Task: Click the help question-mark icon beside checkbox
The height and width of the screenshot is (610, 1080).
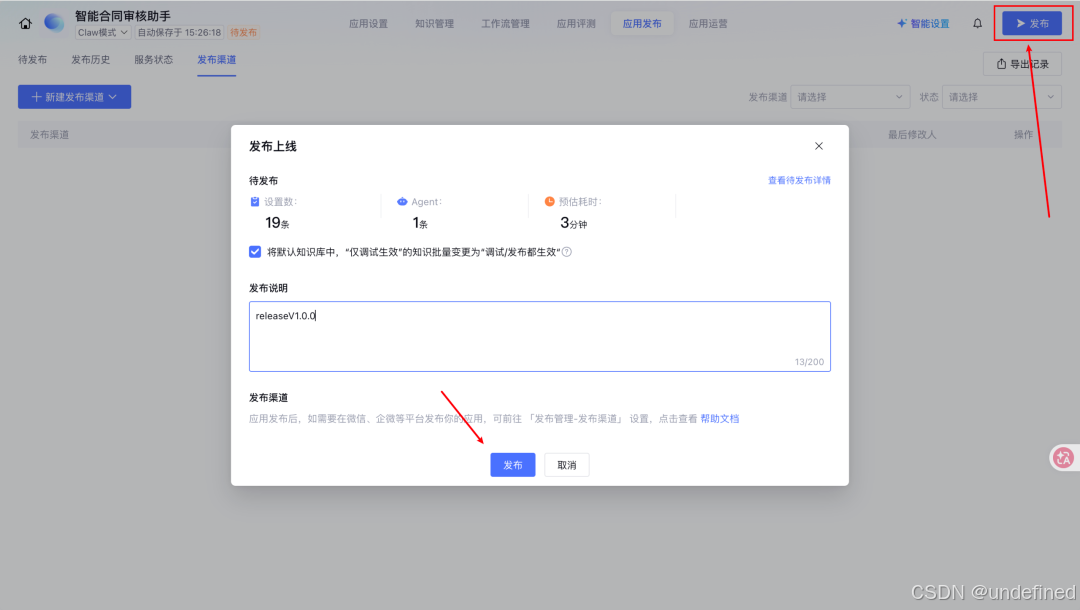Action: 567,252
